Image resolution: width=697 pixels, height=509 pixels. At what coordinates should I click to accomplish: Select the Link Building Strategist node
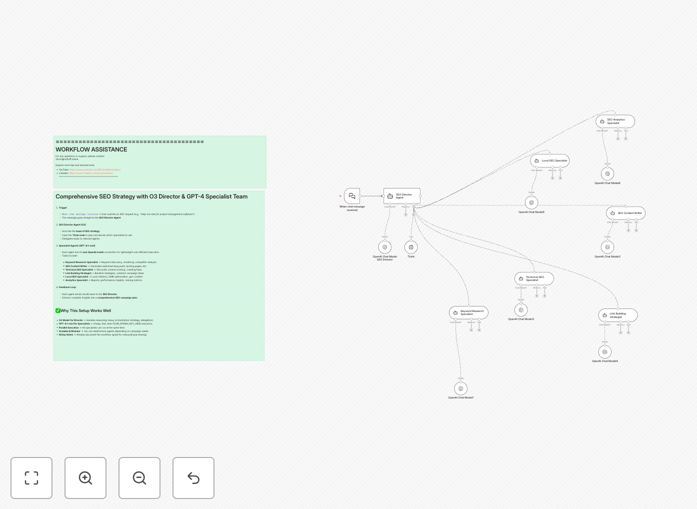click(618, 315)
